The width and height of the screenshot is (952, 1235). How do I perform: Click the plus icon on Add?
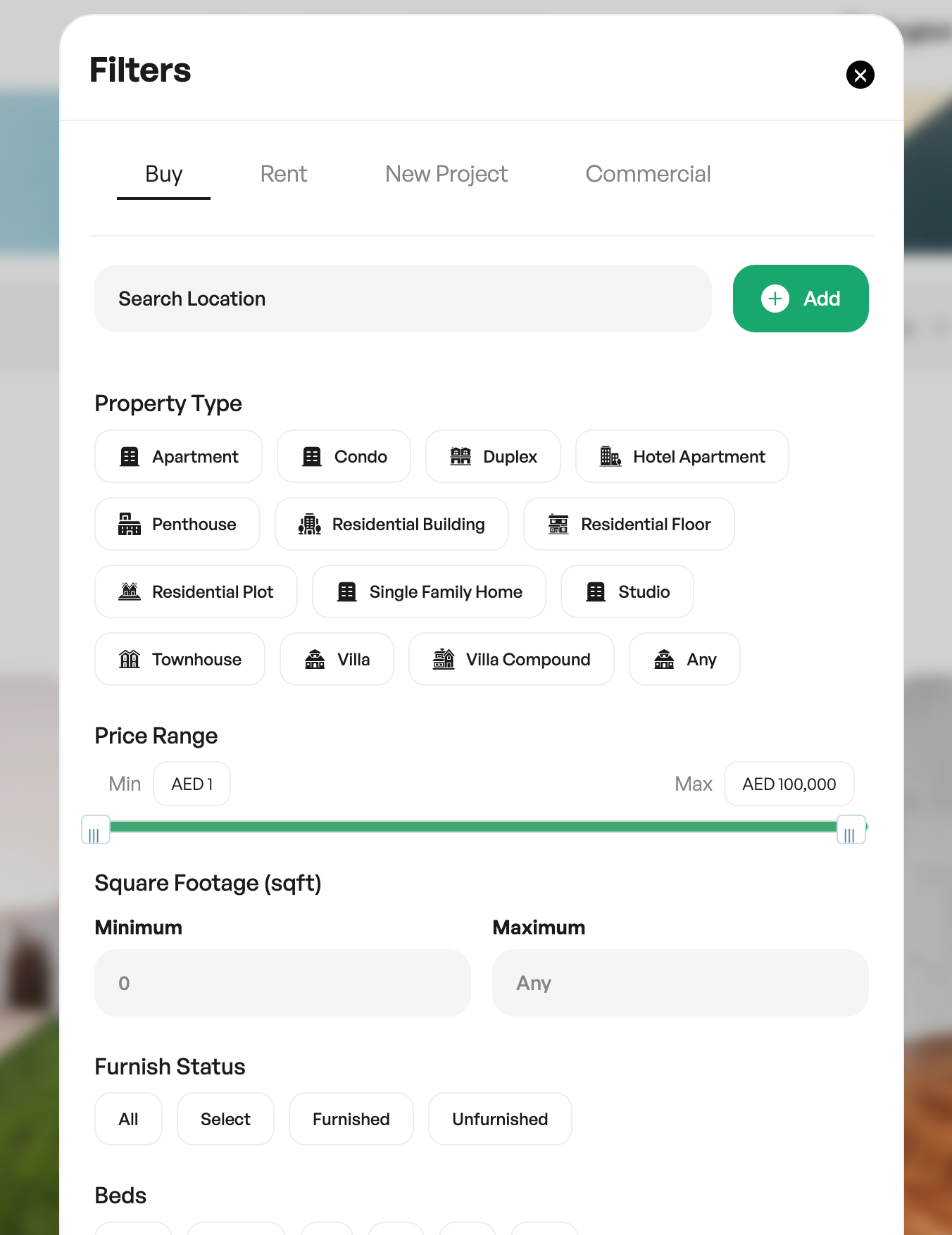[x=775, y=299]
